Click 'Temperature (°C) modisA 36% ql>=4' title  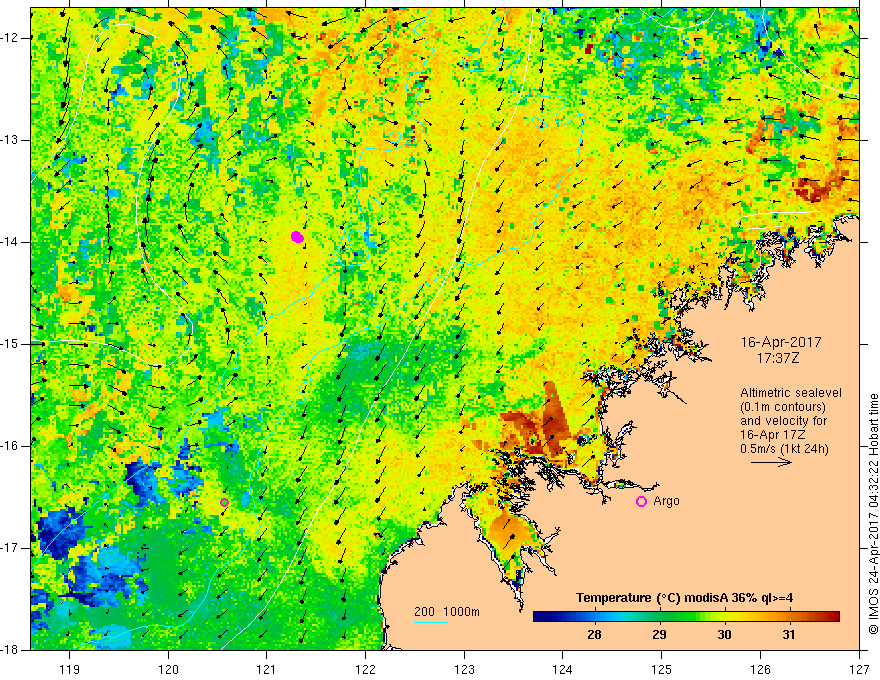point(684,598)
